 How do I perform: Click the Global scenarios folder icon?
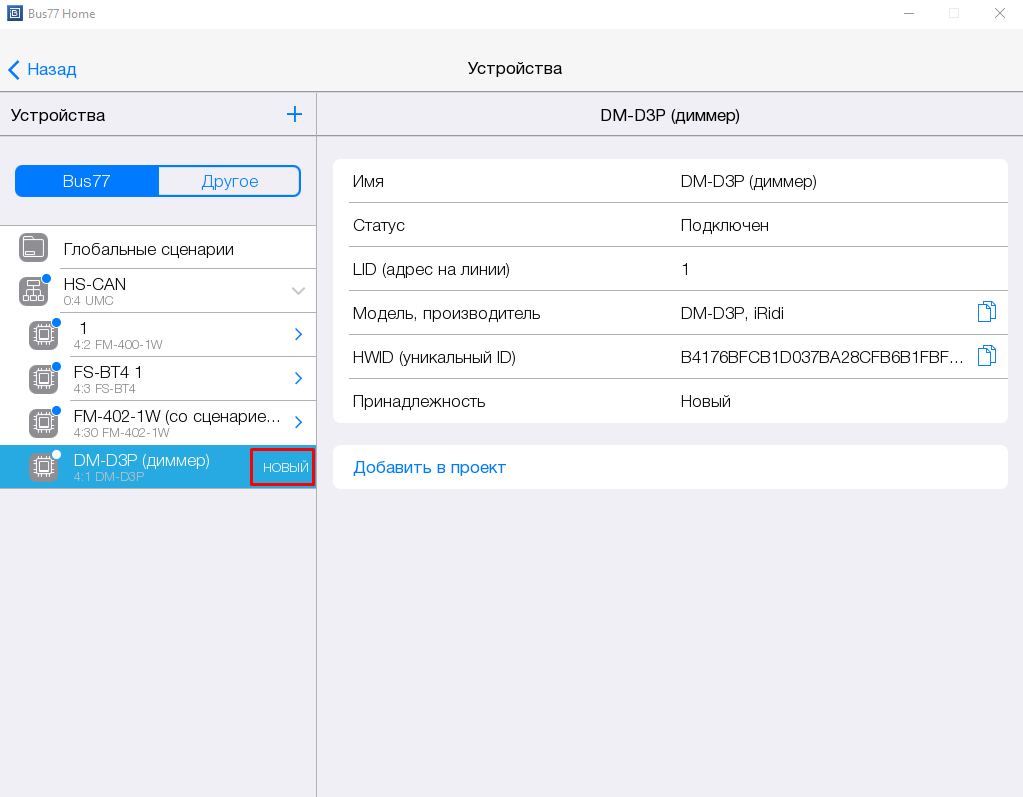pos(34,248)
